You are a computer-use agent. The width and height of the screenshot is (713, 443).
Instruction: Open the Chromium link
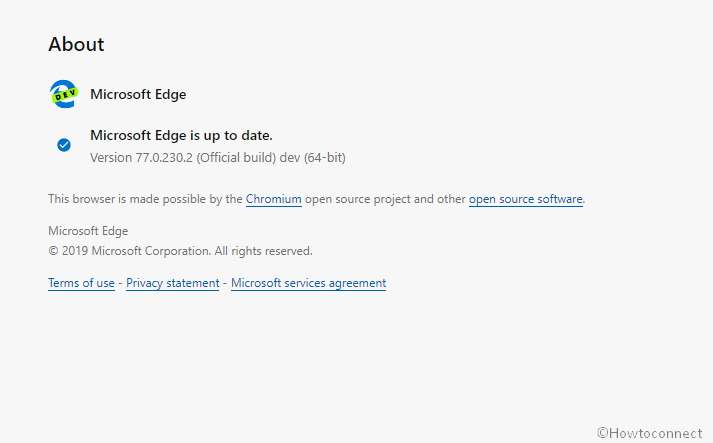(x=274, y=199)
